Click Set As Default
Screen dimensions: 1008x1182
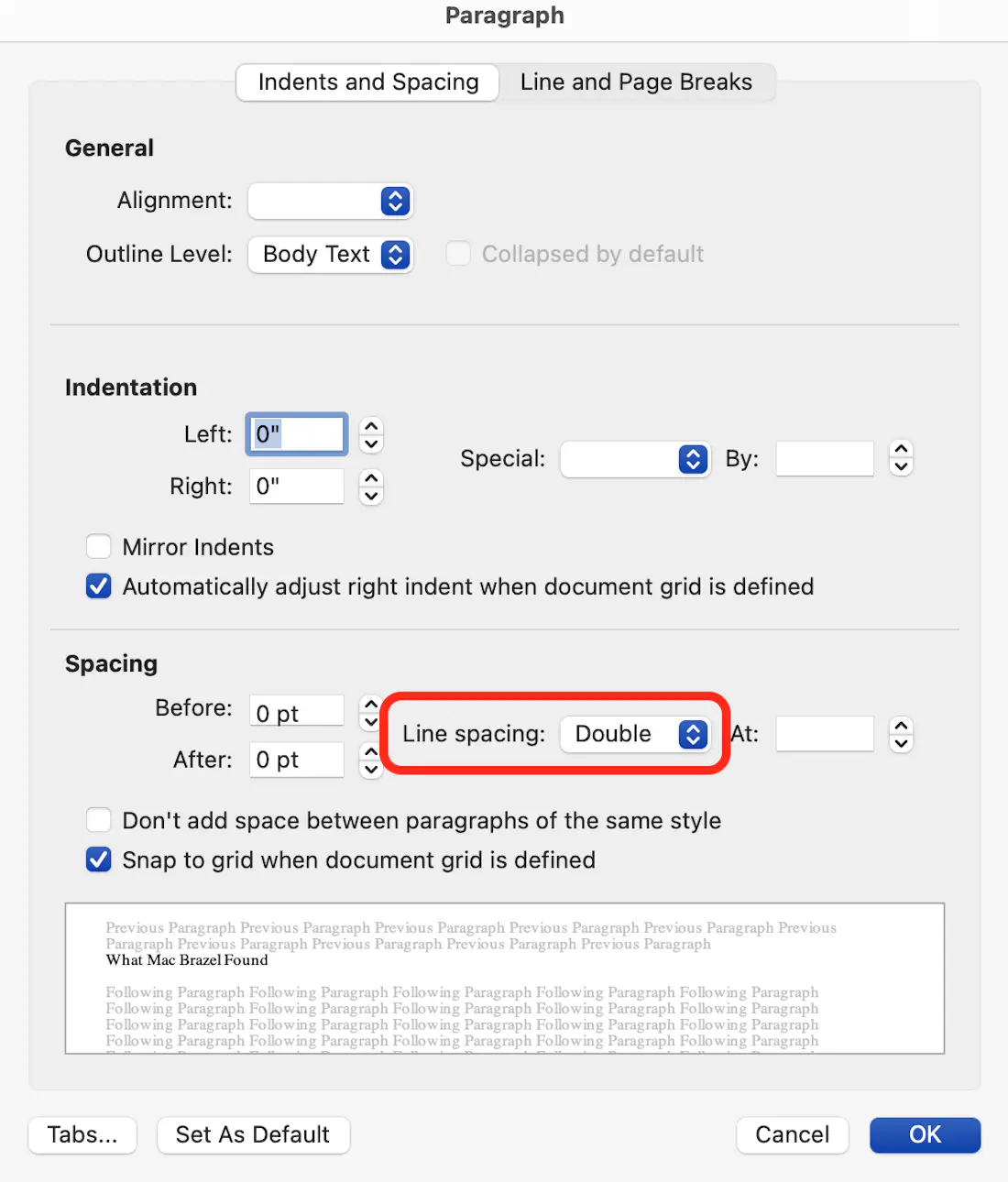[x=253, y=1135]
